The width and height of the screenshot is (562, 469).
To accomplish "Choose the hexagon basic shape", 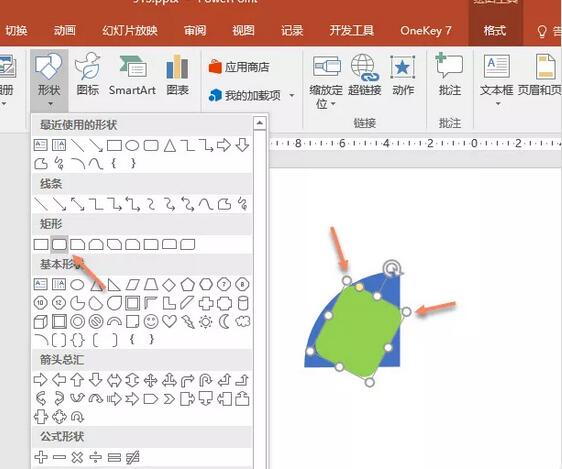I will (x=206, y=285).
